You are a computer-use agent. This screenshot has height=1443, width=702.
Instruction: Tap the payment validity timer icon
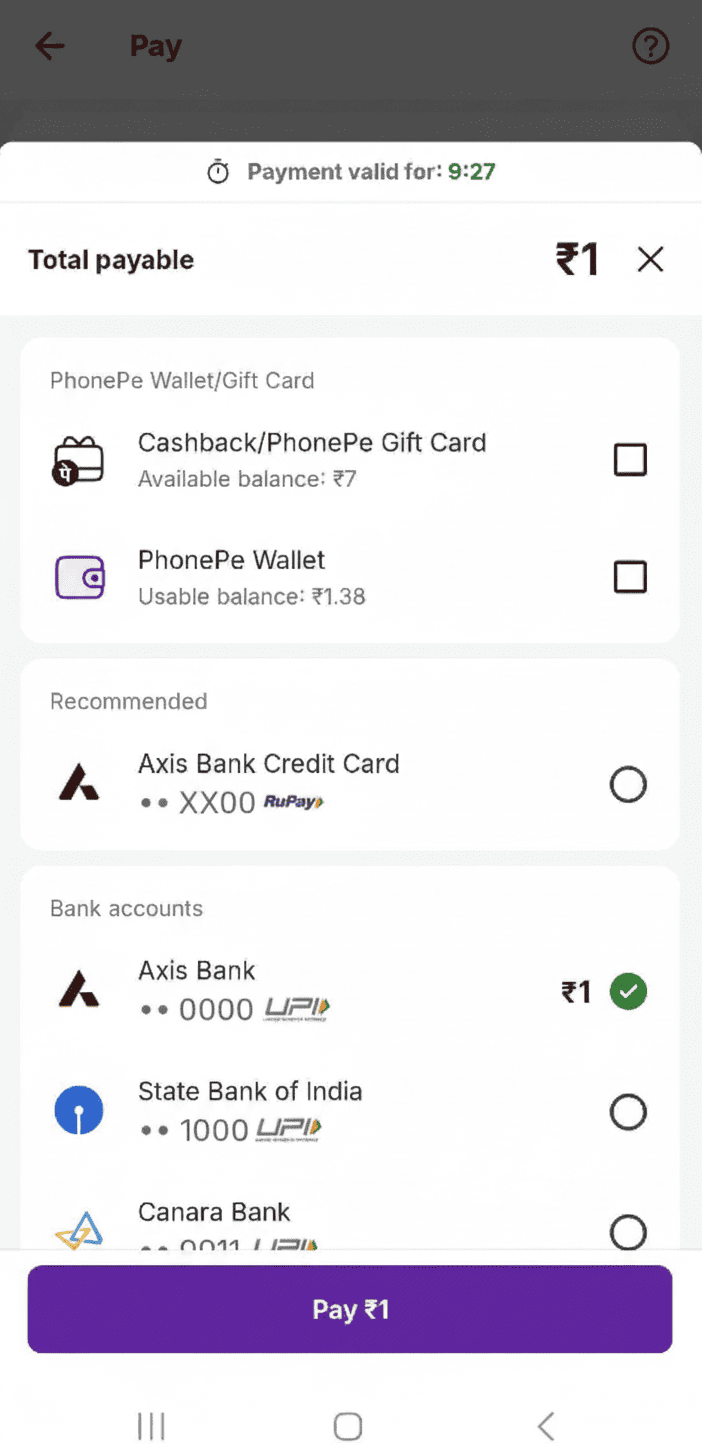[x=218, y=172]
